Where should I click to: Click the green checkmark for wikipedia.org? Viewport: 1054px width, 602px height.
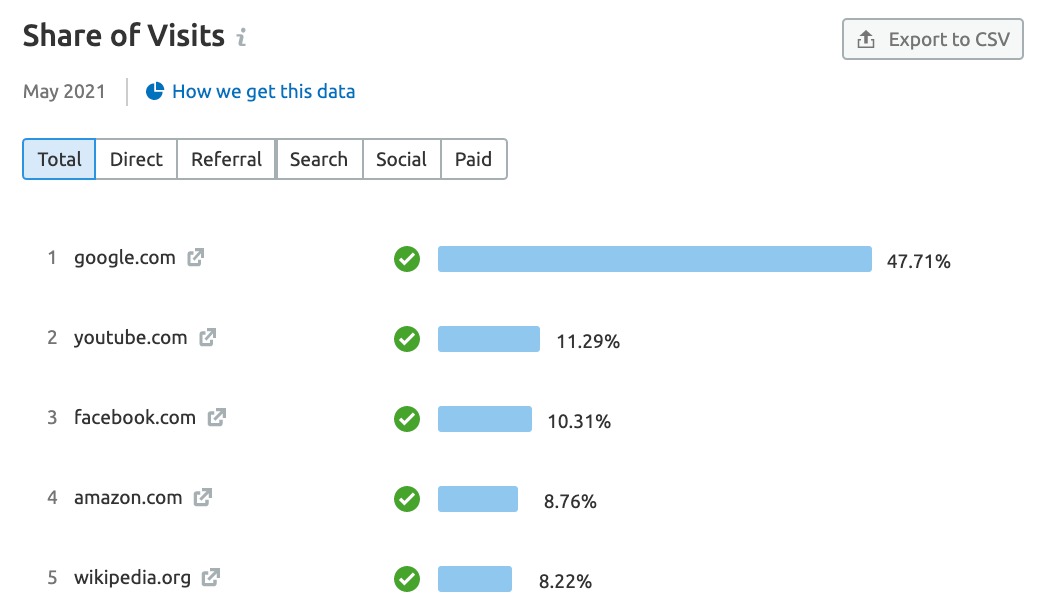click(x=407, y=579)
